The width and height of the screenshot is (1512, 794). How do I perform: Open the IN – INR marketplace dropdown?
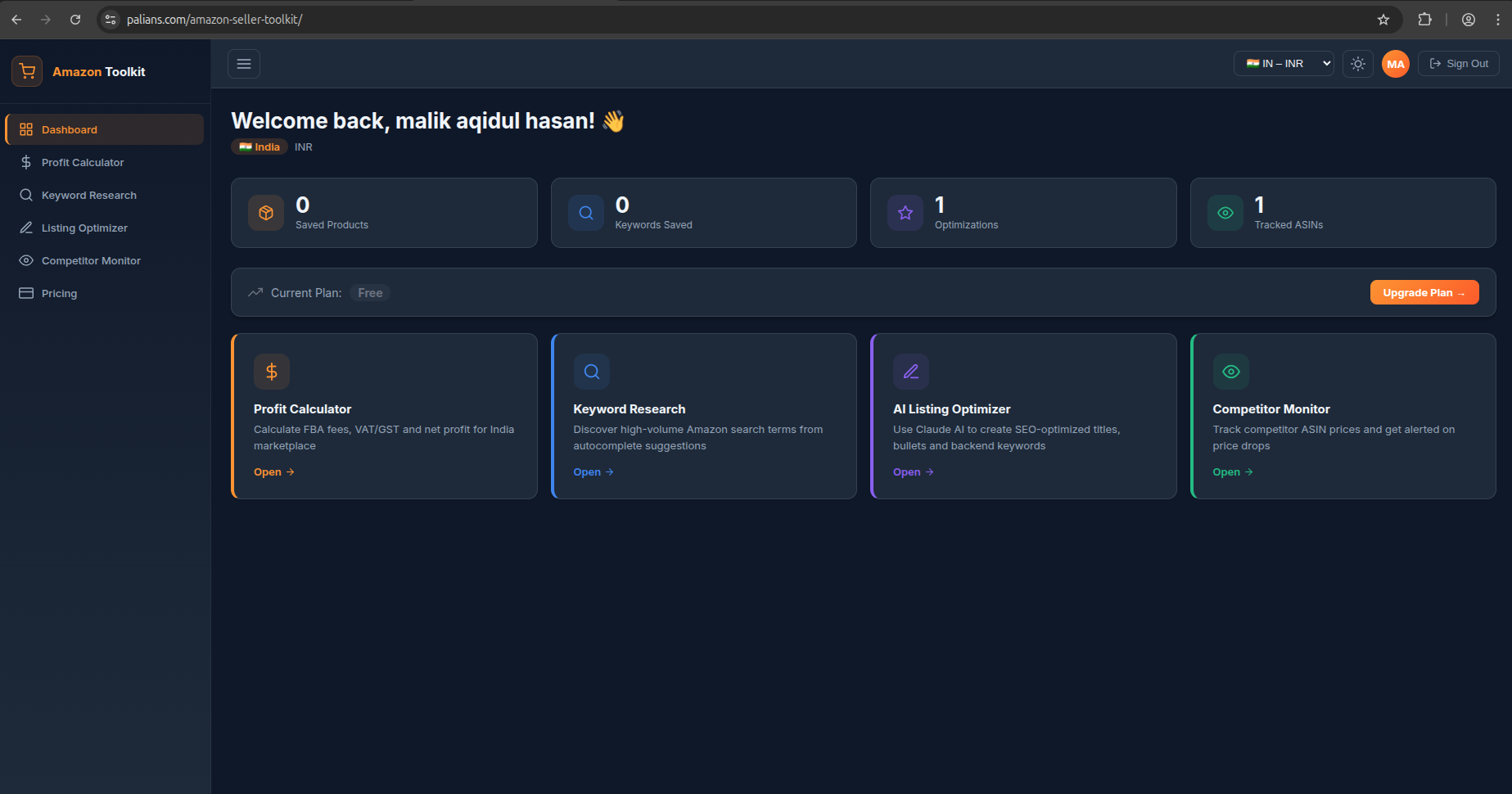pos(1284,64)
